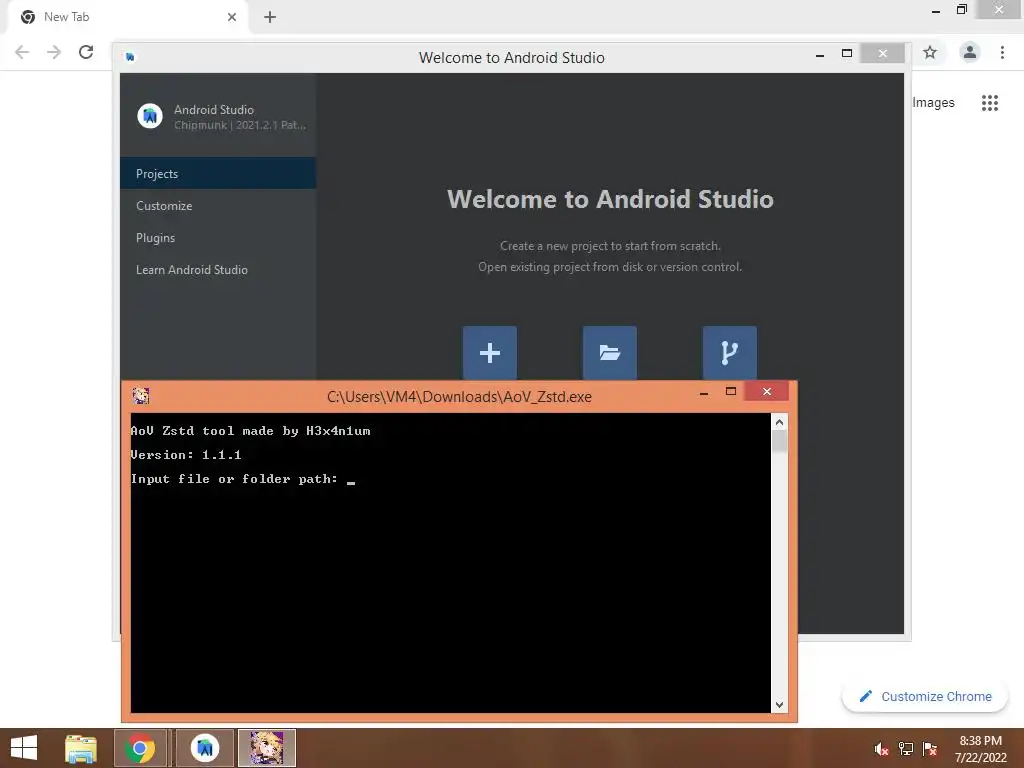The width and height of the screenshot is (1024, 768).
Task: Click the Action Center flag icon
Action: (930, 749)
